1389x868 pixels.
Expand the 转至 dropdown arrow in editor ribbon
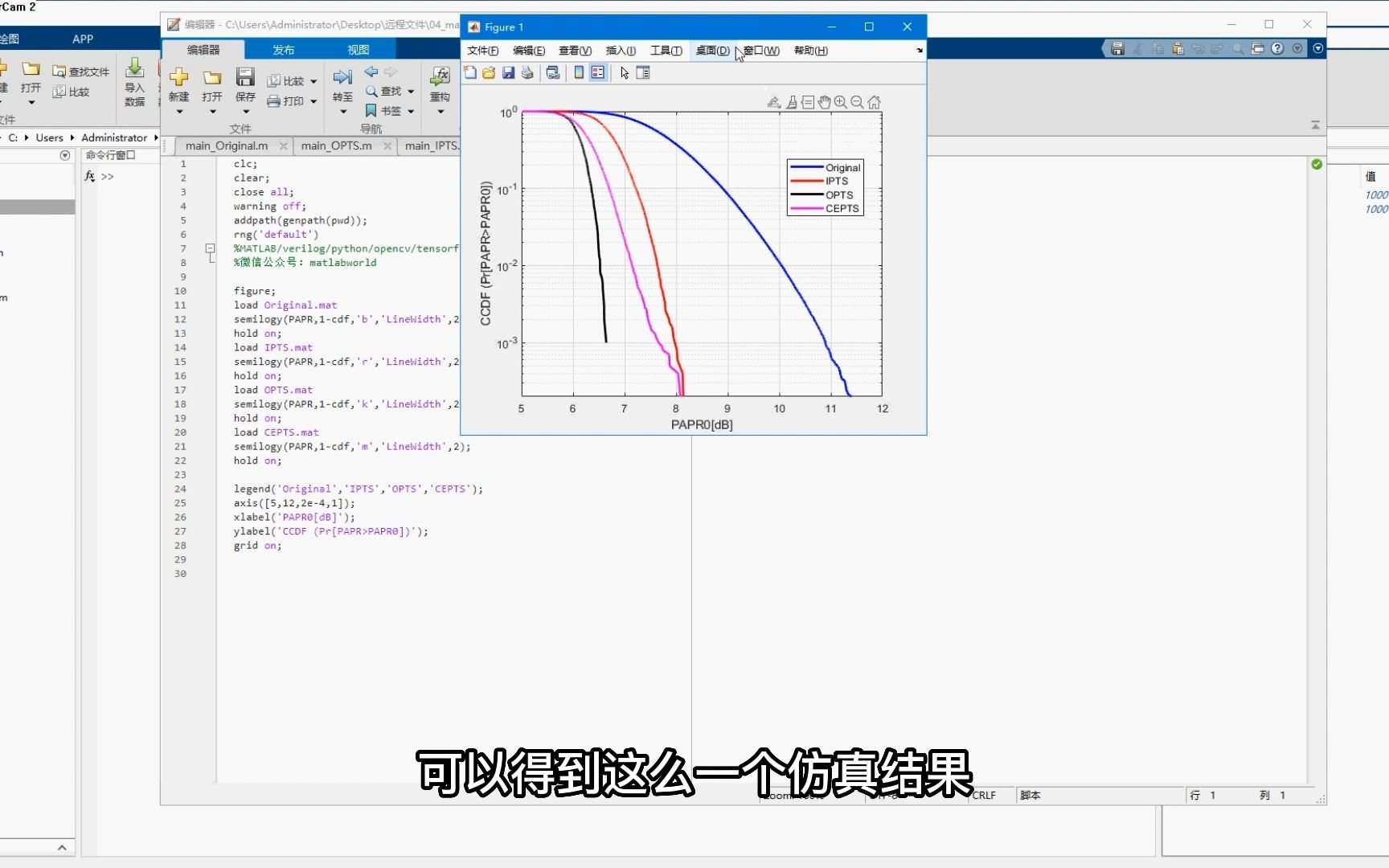click(343, 112)
